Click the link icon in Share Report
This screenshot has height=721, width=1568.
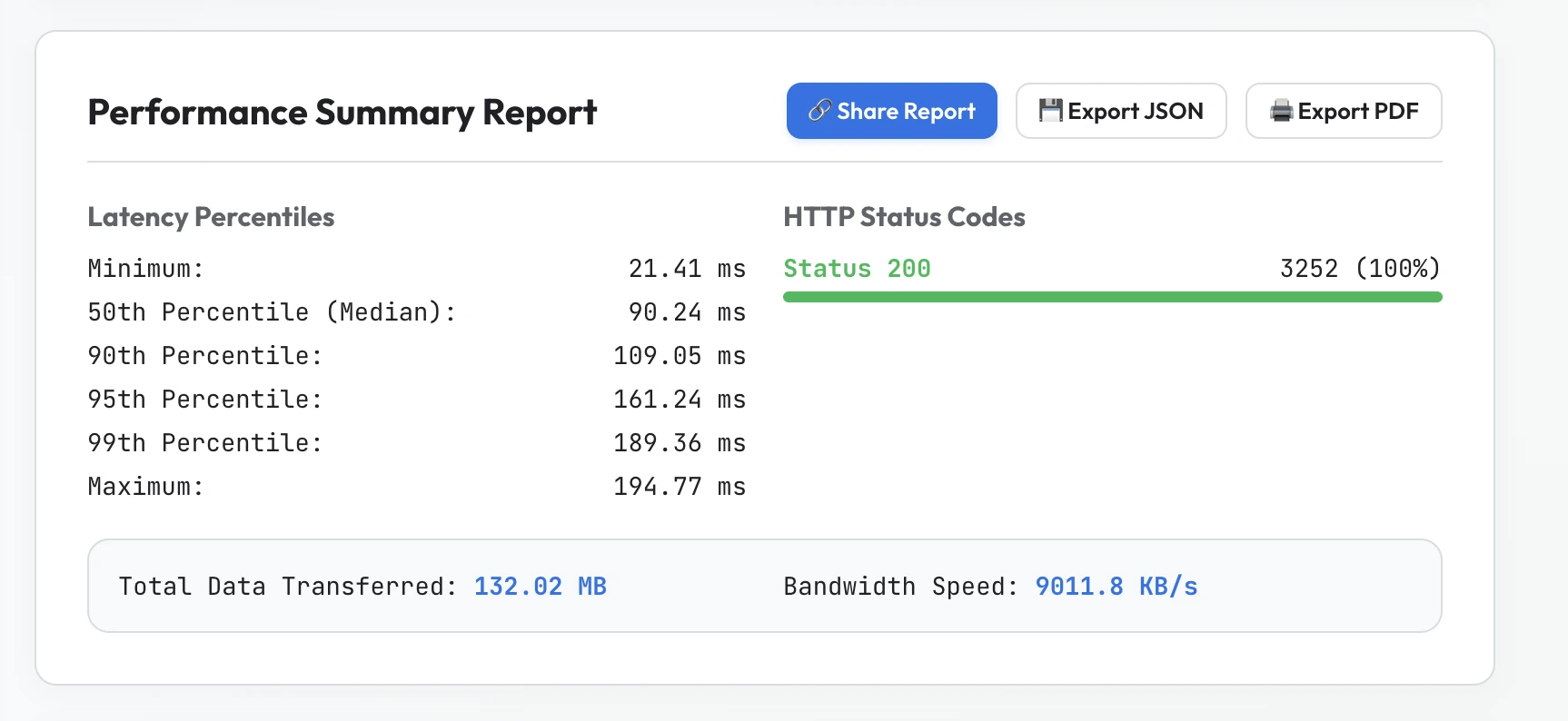[819, 111]
